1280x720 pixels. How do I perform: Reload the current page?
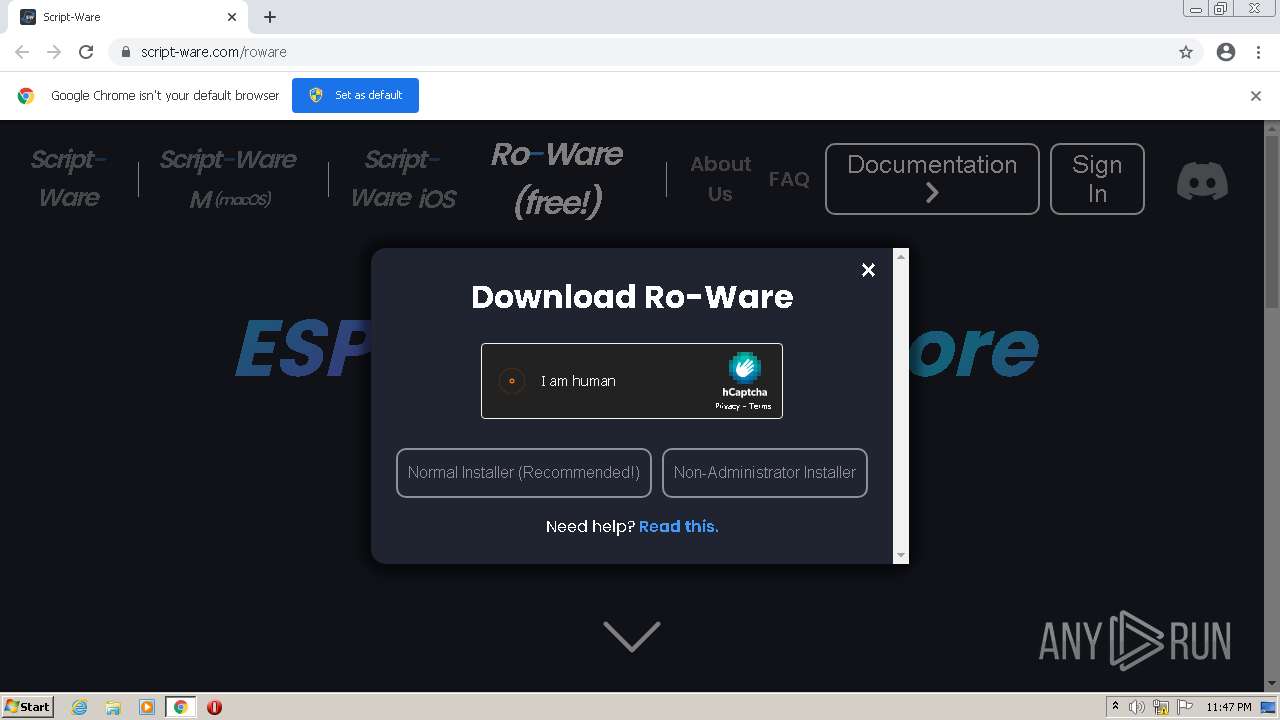pyautogui.click(x=86, y=52)
